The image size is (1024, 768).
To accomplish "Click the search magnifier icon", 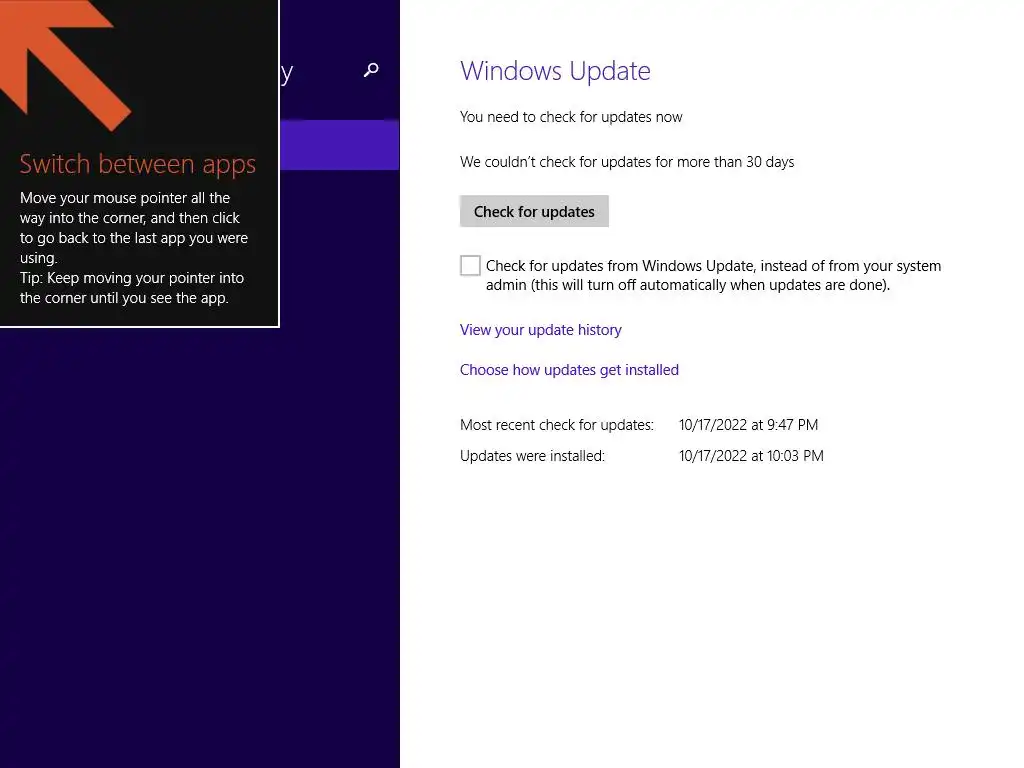I will tap(371, 70).
